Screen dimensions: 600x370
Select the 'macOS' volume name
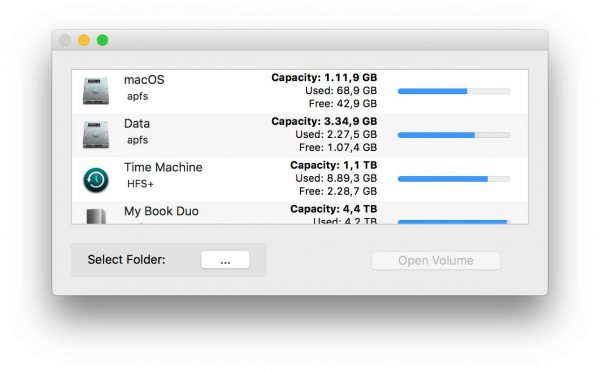tap(144, 80)
